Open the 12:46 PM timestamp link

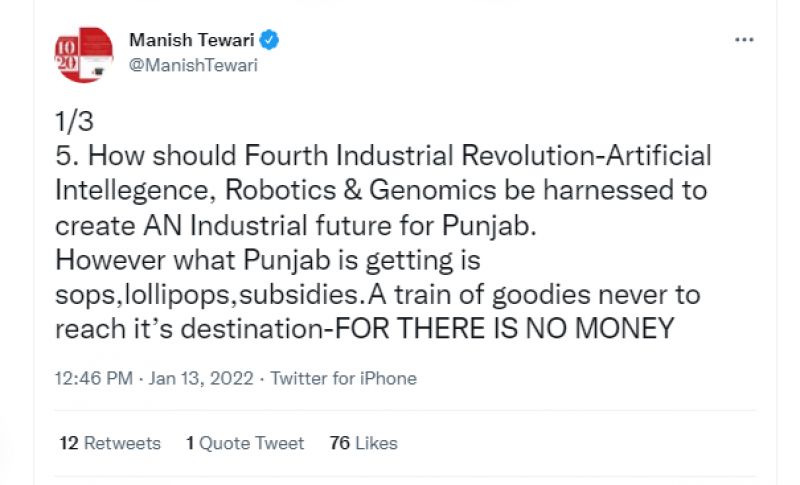click(x=94, y=379)
